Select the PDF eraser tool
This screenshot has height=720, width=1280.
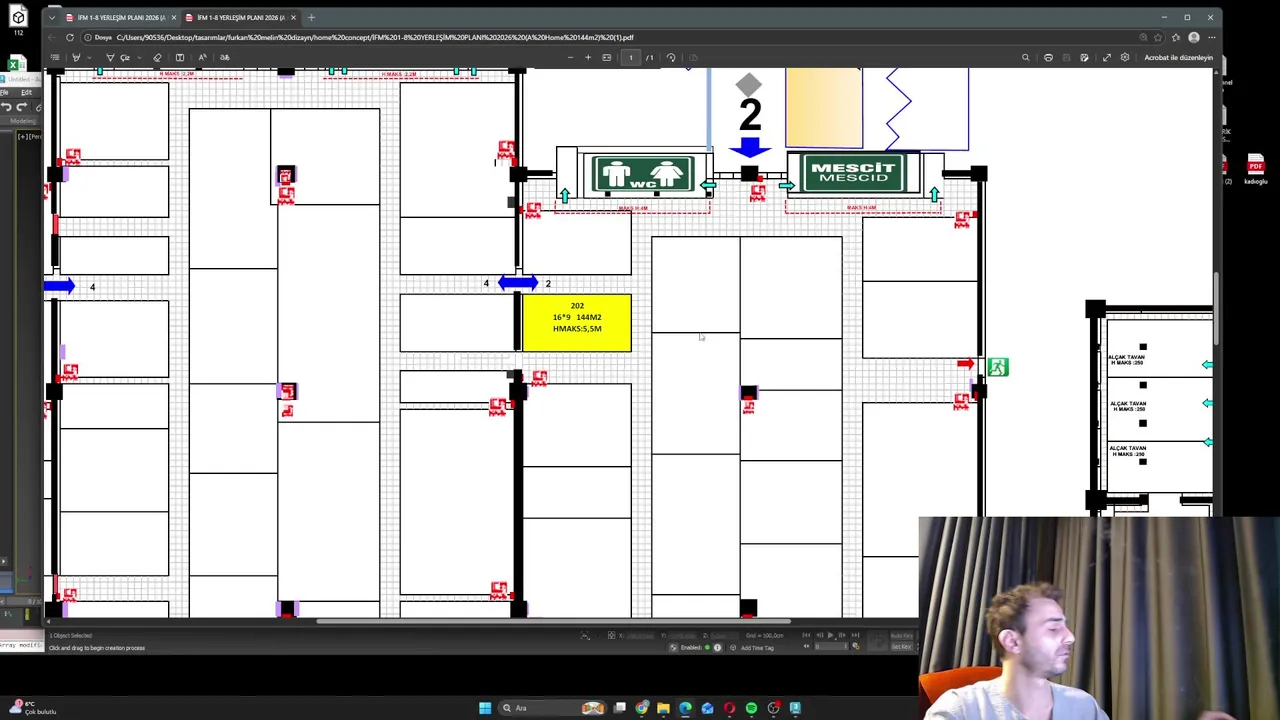(157, 57)
